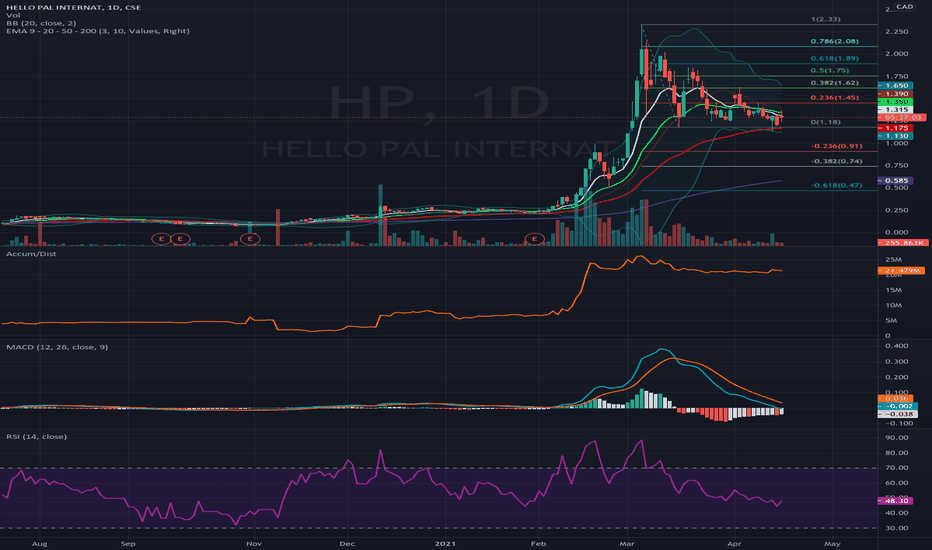The width and height of the screenshot is (932, 550).
Task: Click the Apr label on time axis
Action: pyautogui.click(x=734, y=543)
